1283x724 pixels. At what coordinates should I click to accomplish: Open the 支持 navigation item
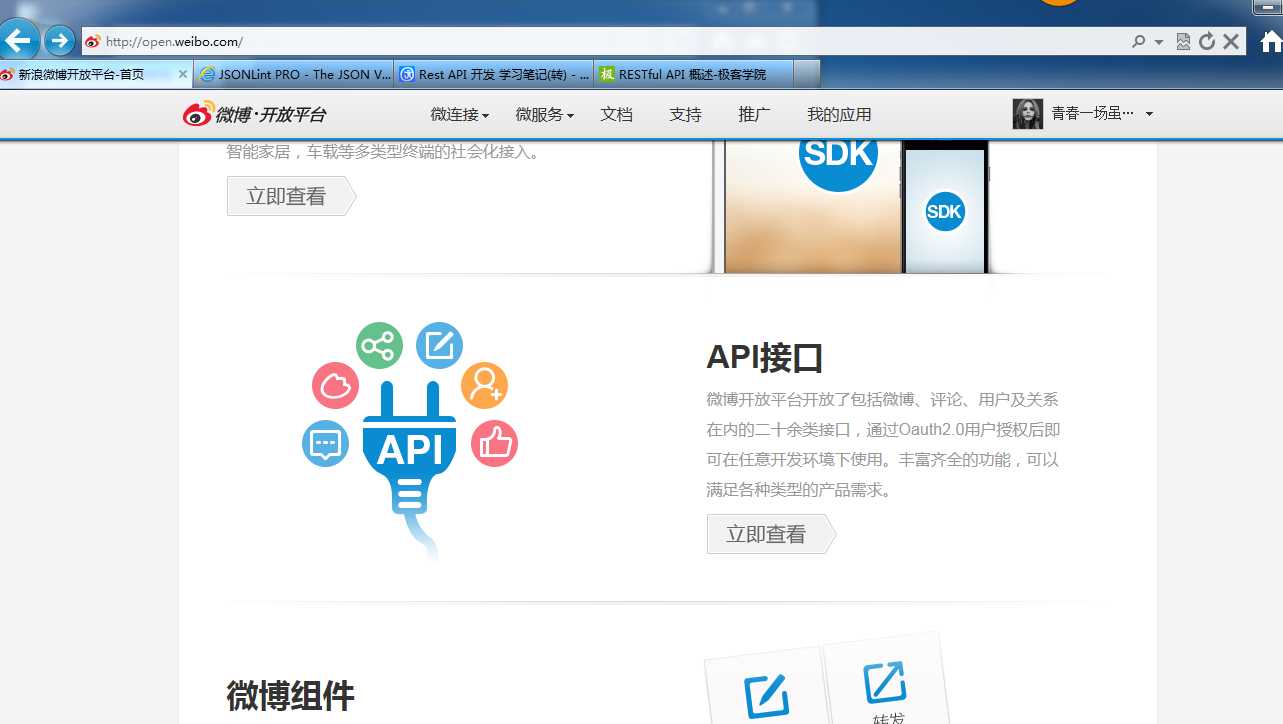[x=686, y=115]
